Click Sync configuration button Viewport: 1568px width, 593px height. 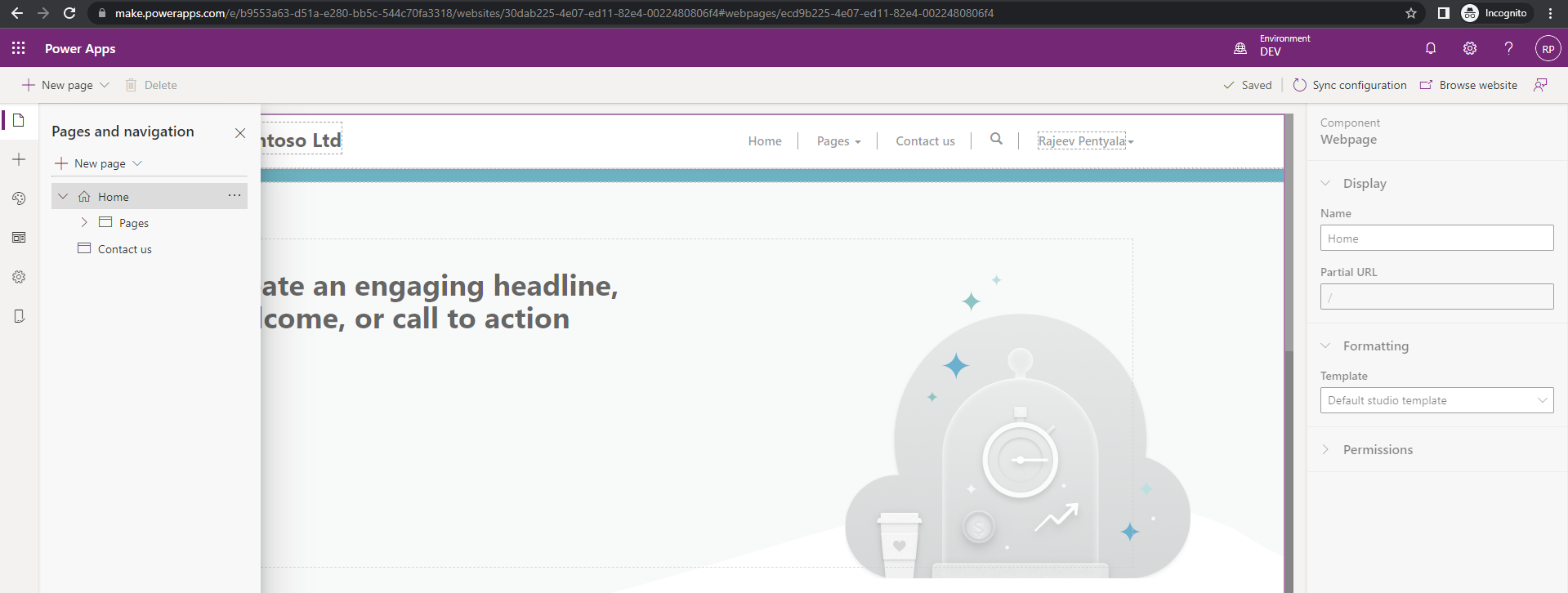1350,85
